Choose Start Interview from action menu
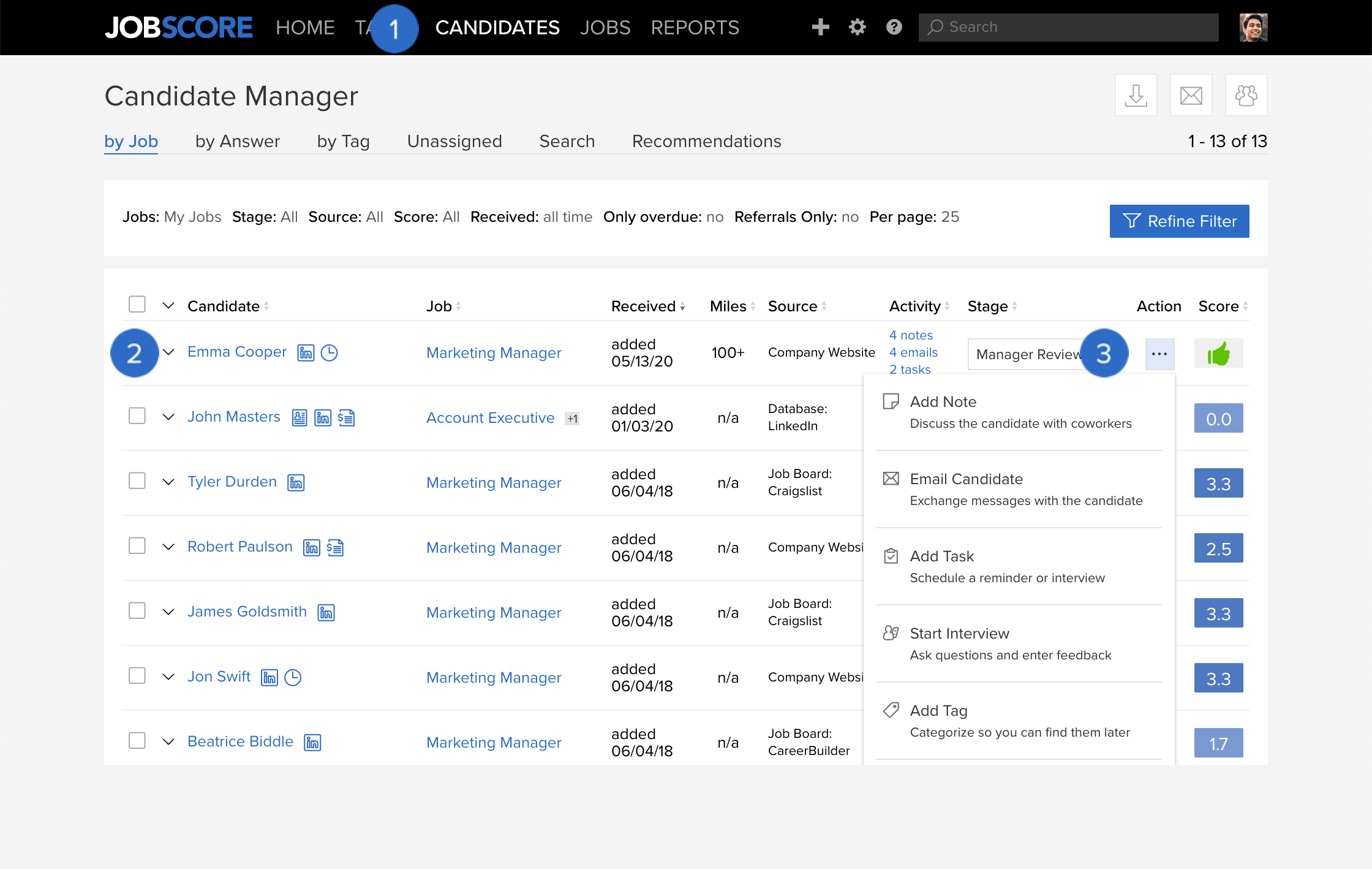 pyautogui.click(x=1019, y=644)
